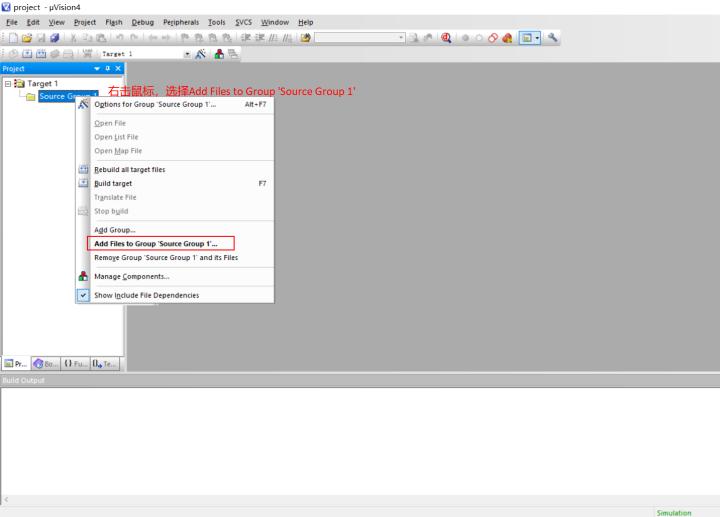Click the Manage Components toolbar icon
This screenshot has width=720, height=517.
tap(219, 54)
